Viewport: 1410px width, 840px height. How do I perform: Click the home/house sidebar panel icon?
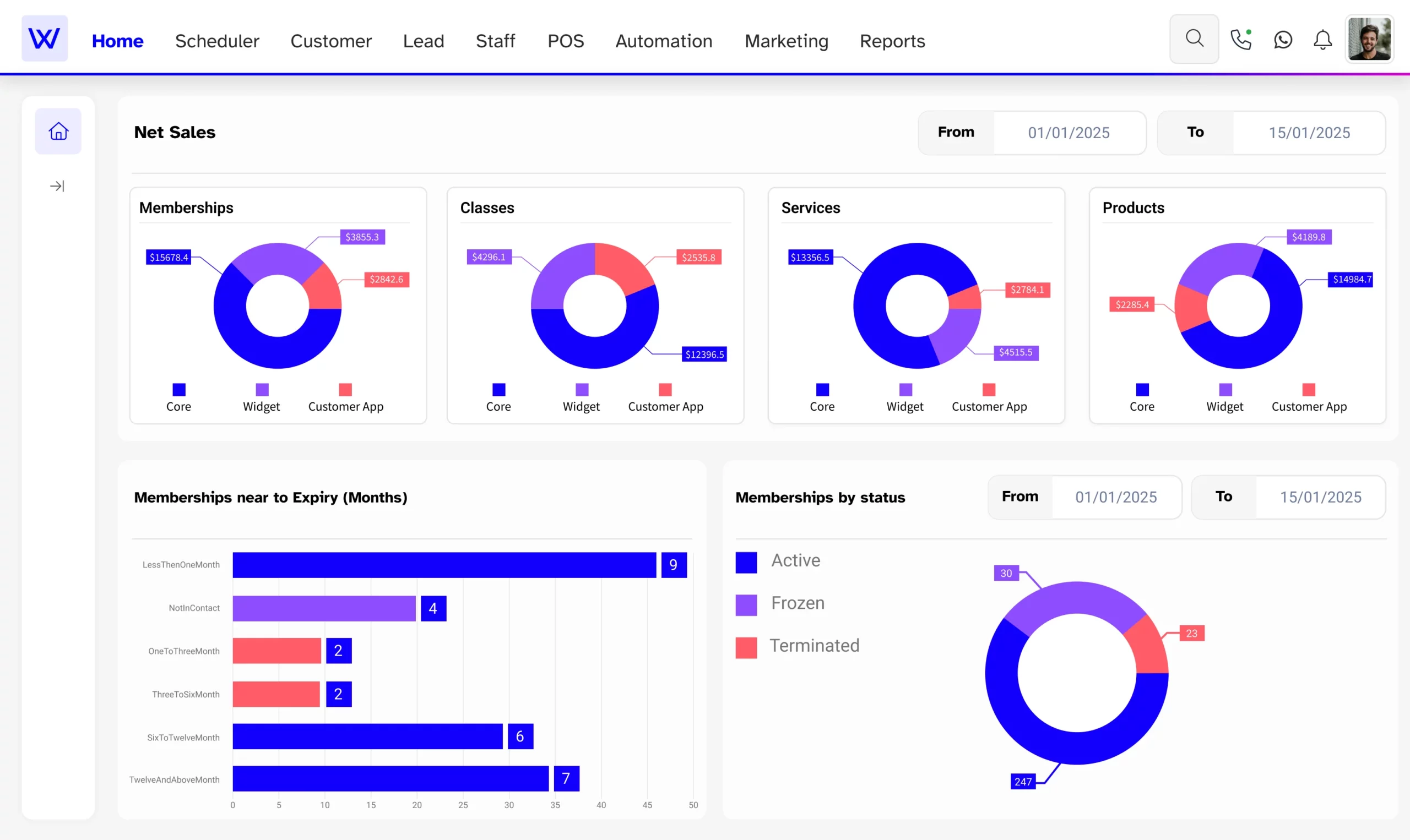58,131
